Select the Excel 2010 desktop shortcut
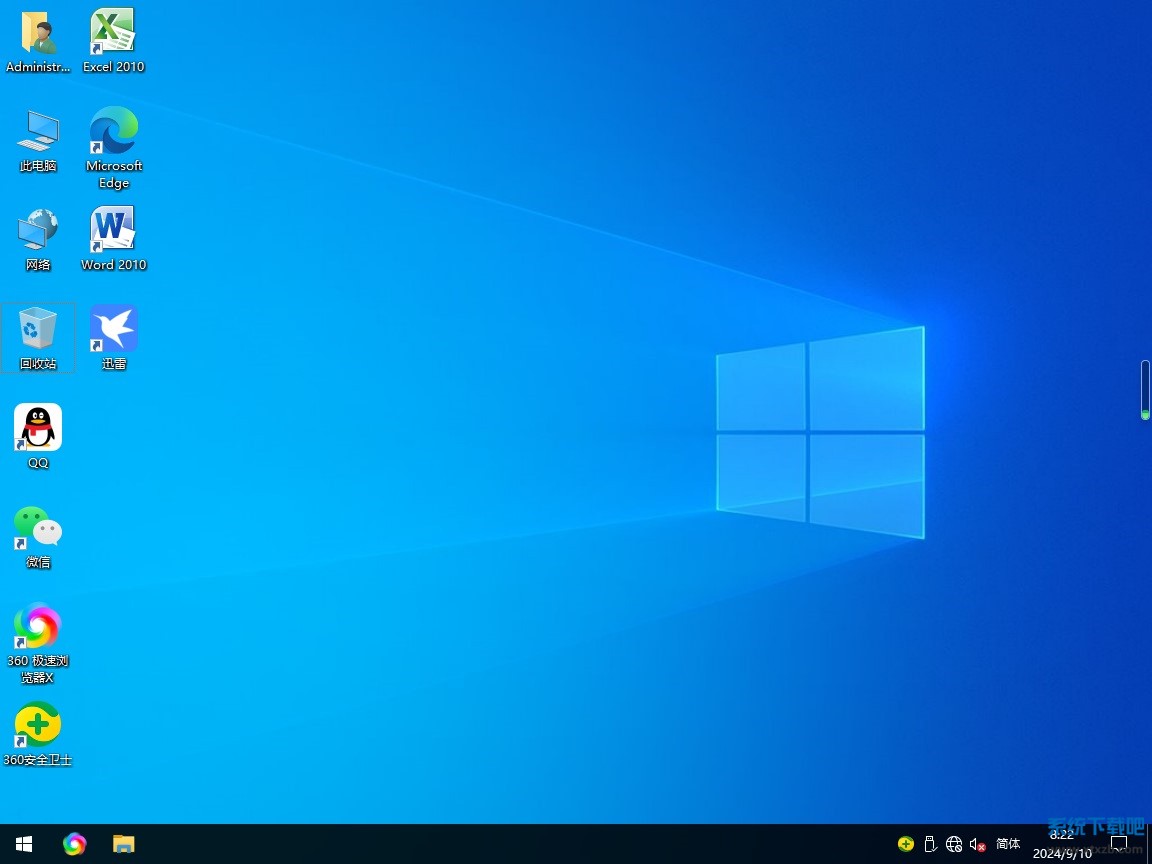This screenshot has width=1152, height=864. (113, 32)
